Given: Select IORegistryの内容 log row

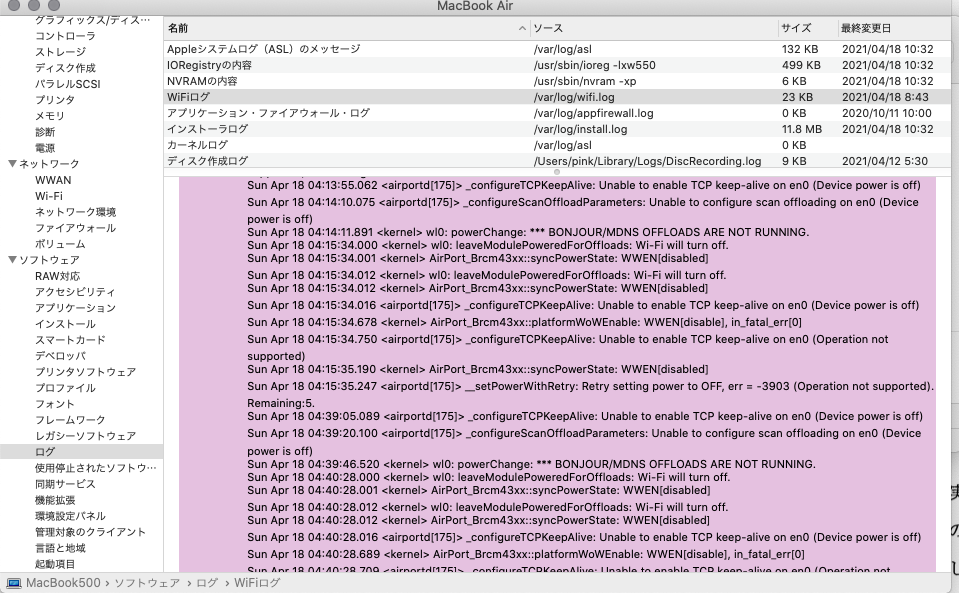Looking at the screenshot, I should 557,65.
